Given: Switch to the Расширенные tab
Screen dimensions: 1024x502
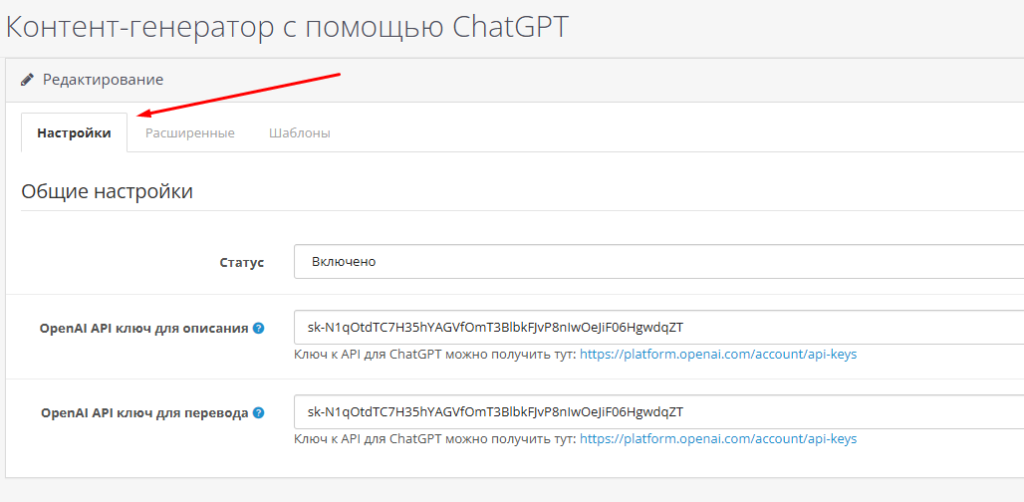Looking at the screenshot, I should (x=190, y=133).
